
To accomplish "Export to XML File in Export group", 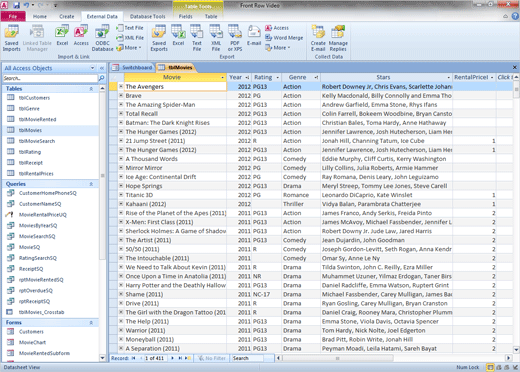I will click(x=216, y=39).
